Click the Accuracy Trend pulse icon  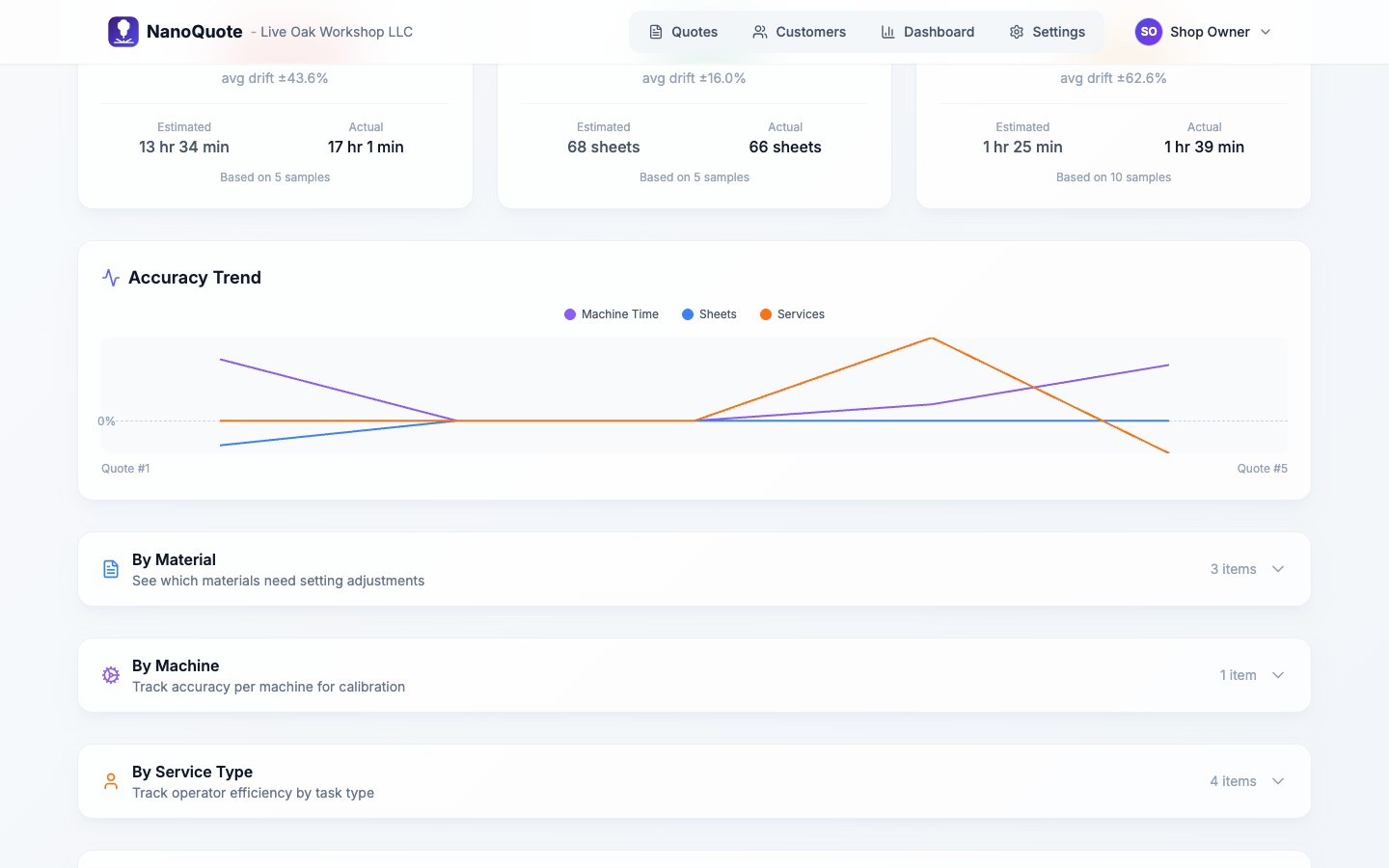tap(111, 278)
